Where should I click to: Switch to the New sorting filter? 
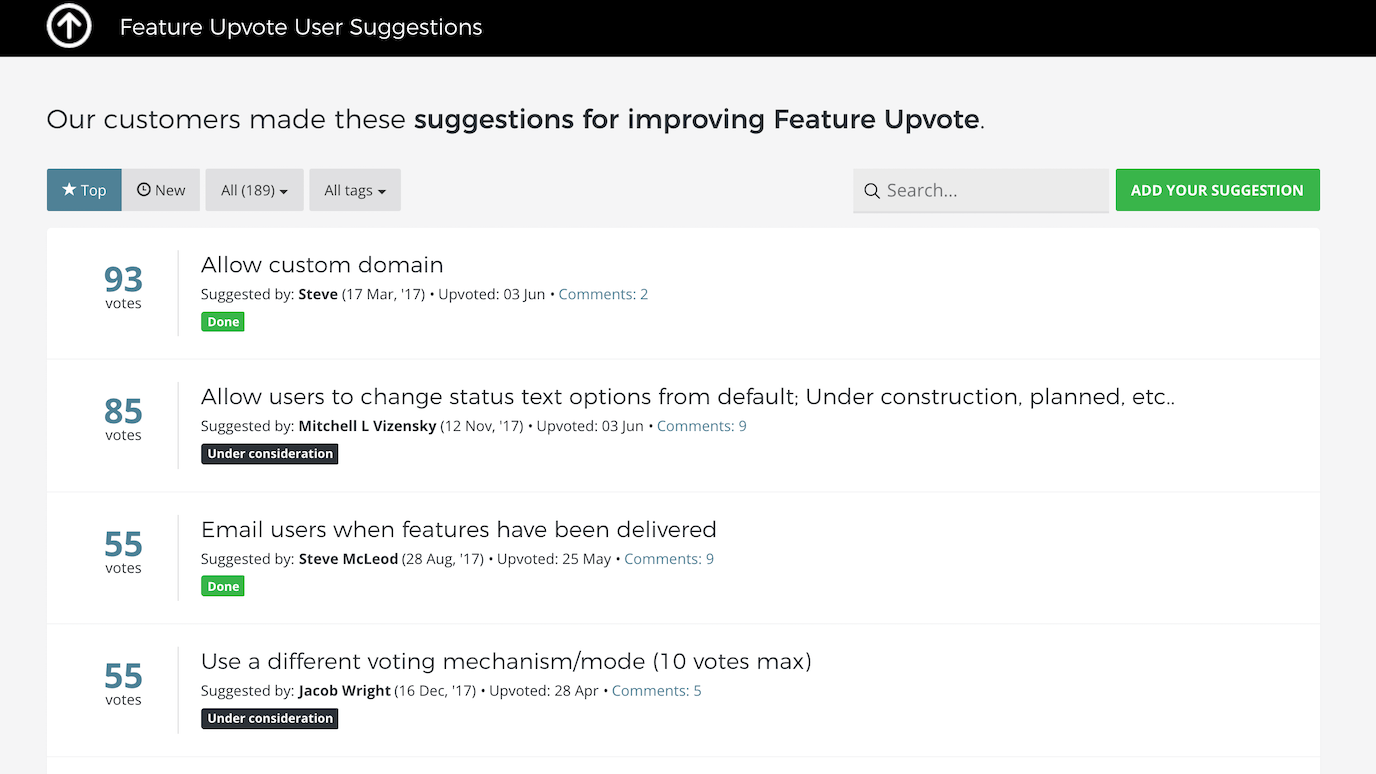pyautogui.click(x=161, y=189)
